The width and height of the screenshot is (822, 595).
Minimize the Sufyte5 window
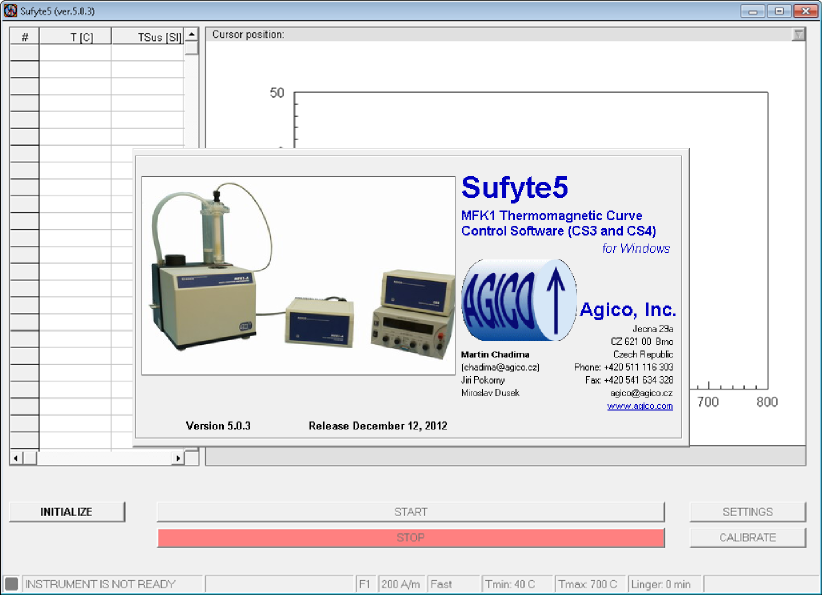click(753, 10)
